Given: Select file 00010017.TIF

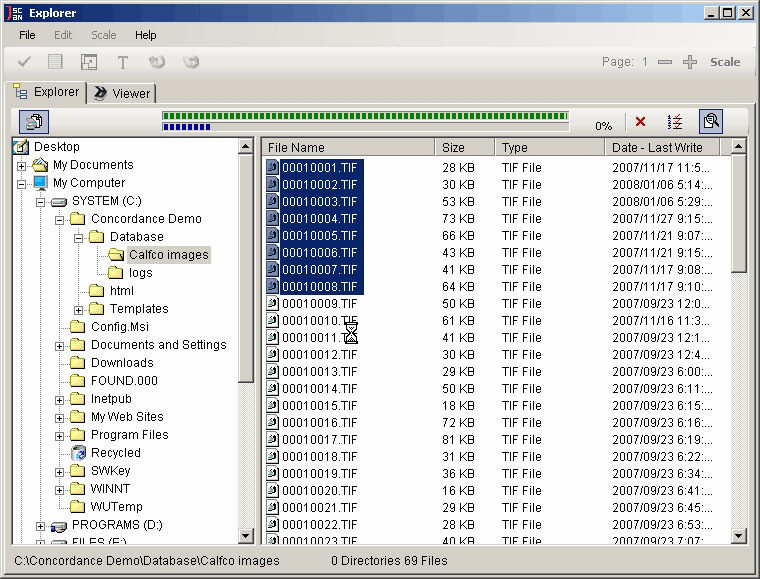Looking at the screenshot, I should pos(319,439).
